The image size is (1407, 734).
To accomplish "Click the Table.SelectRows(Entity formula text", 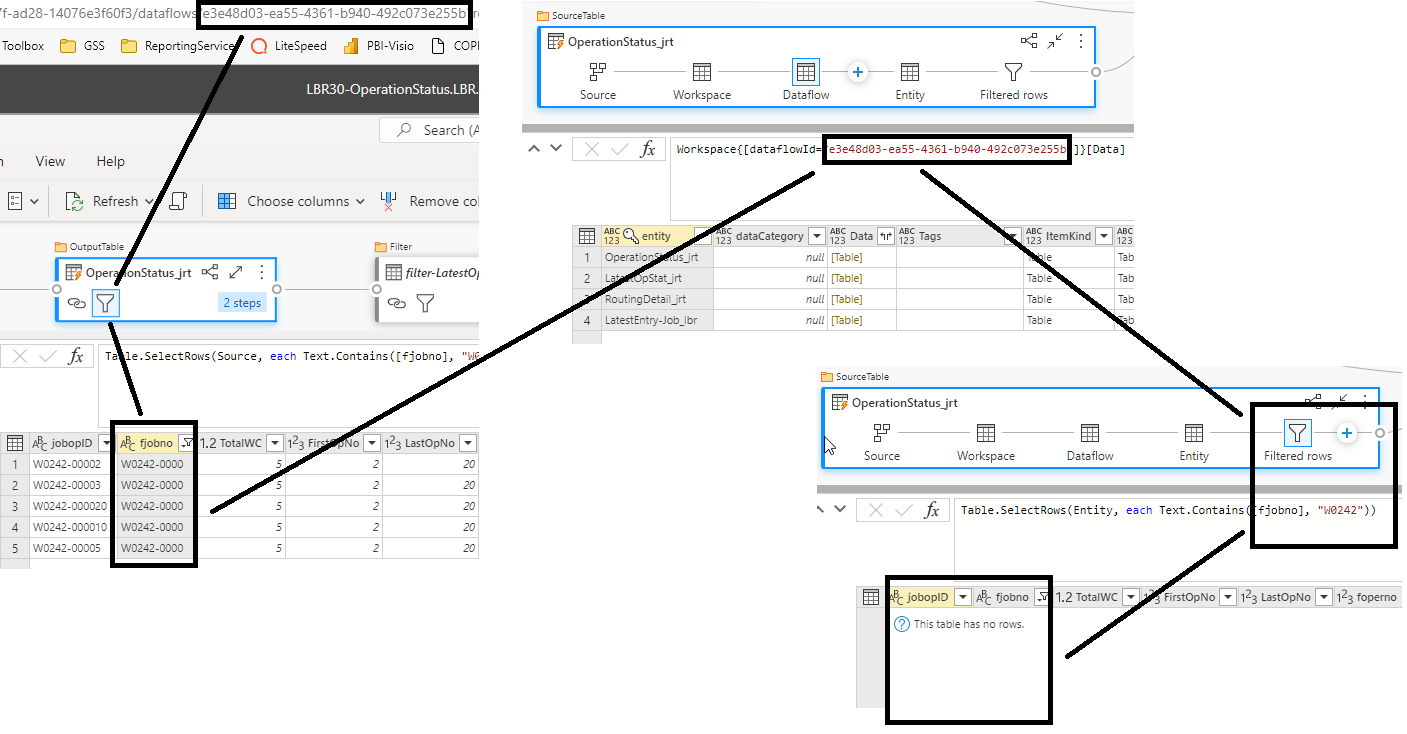I will coord(1169,510).
